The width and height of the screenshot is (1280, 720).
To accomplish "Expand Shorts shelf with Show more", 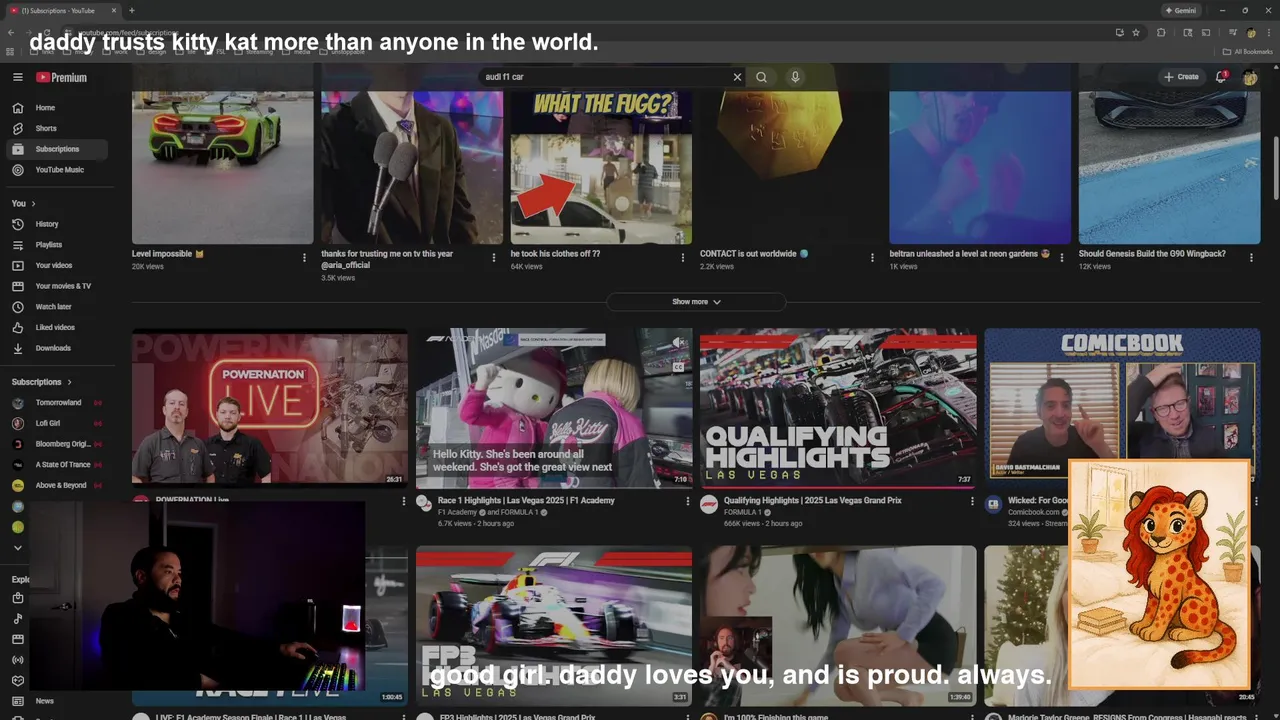I will pos(696,302).
